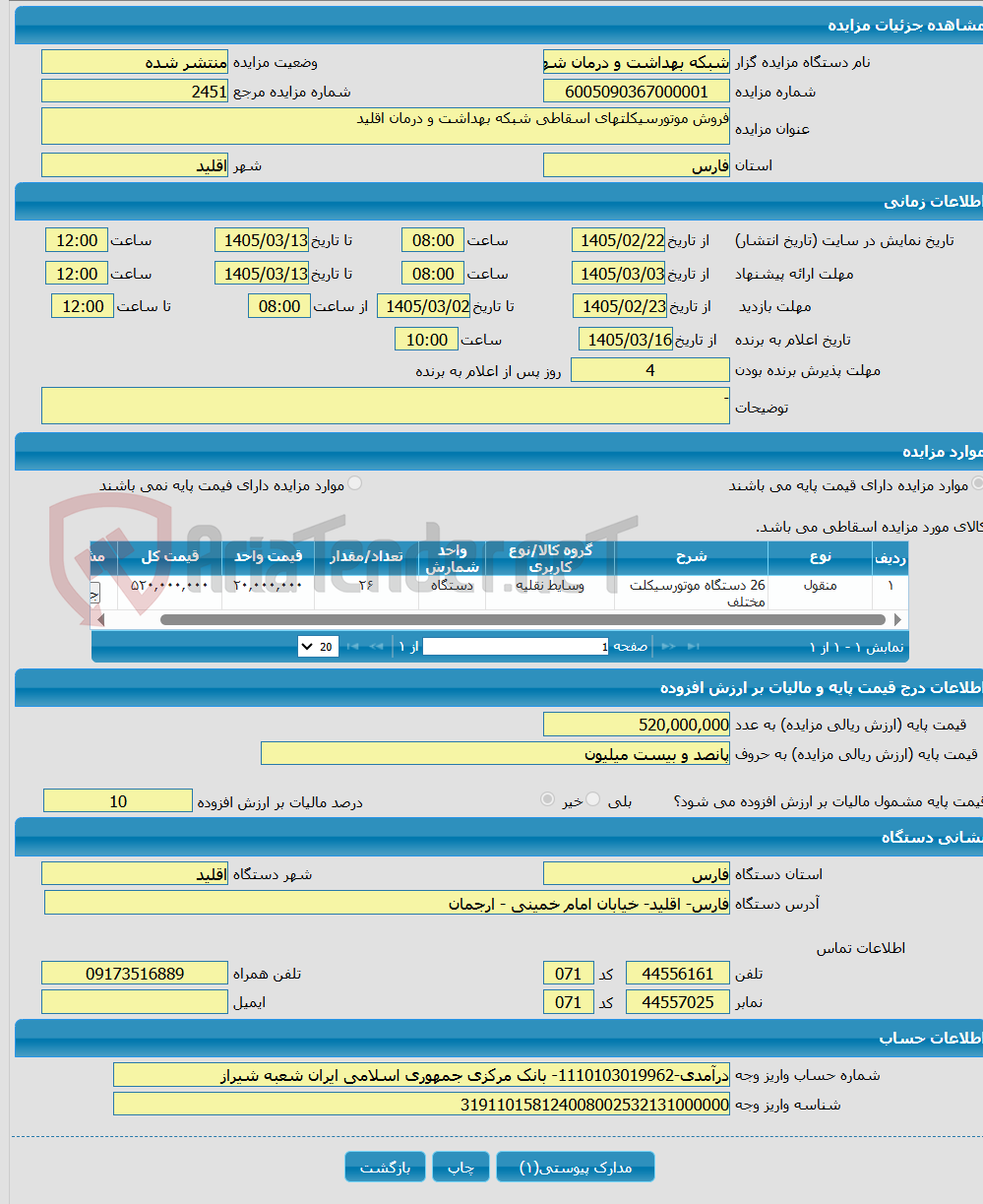Click the base price in words field

coord(495,754)
